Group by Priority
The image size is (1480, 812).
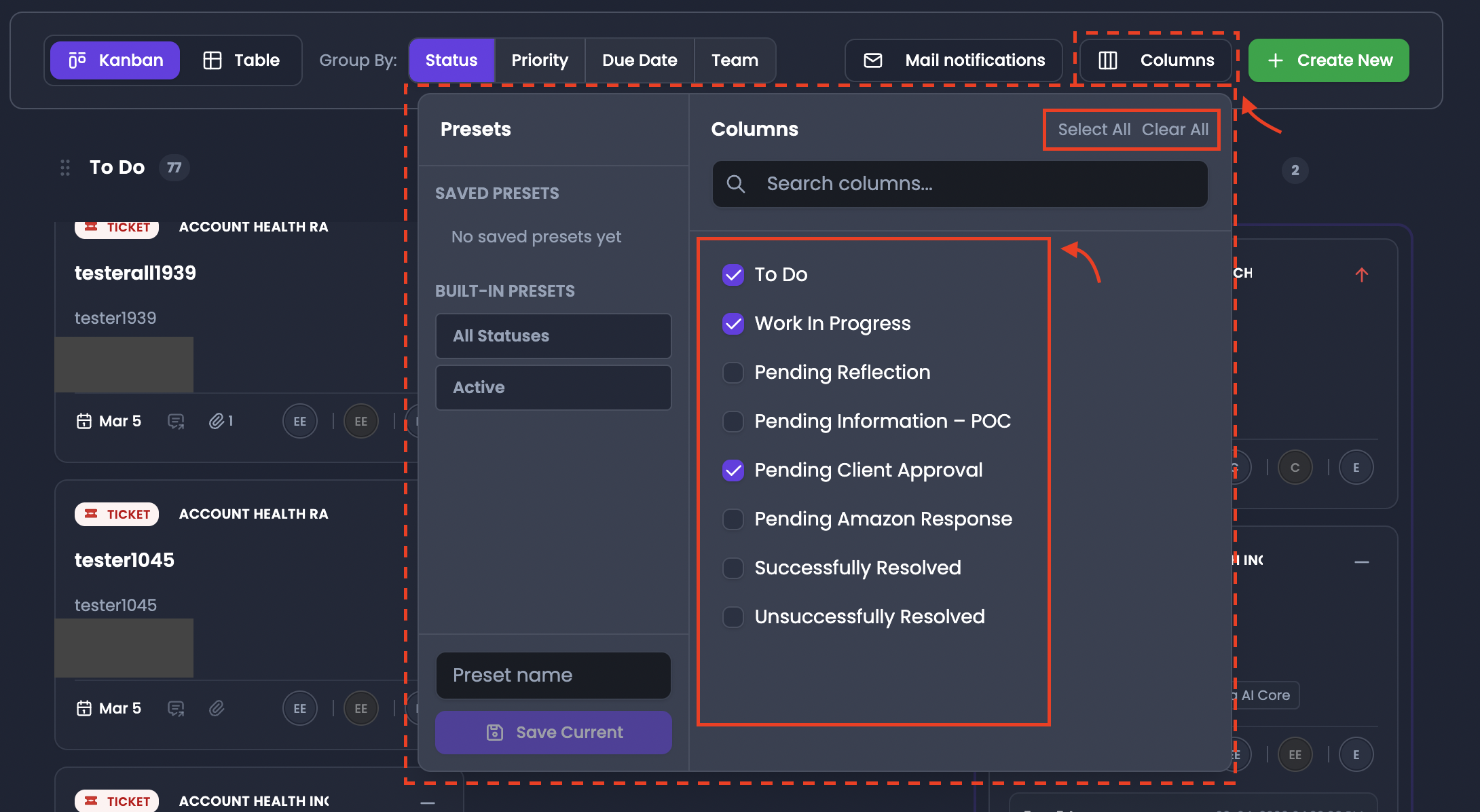coord(540,60)
